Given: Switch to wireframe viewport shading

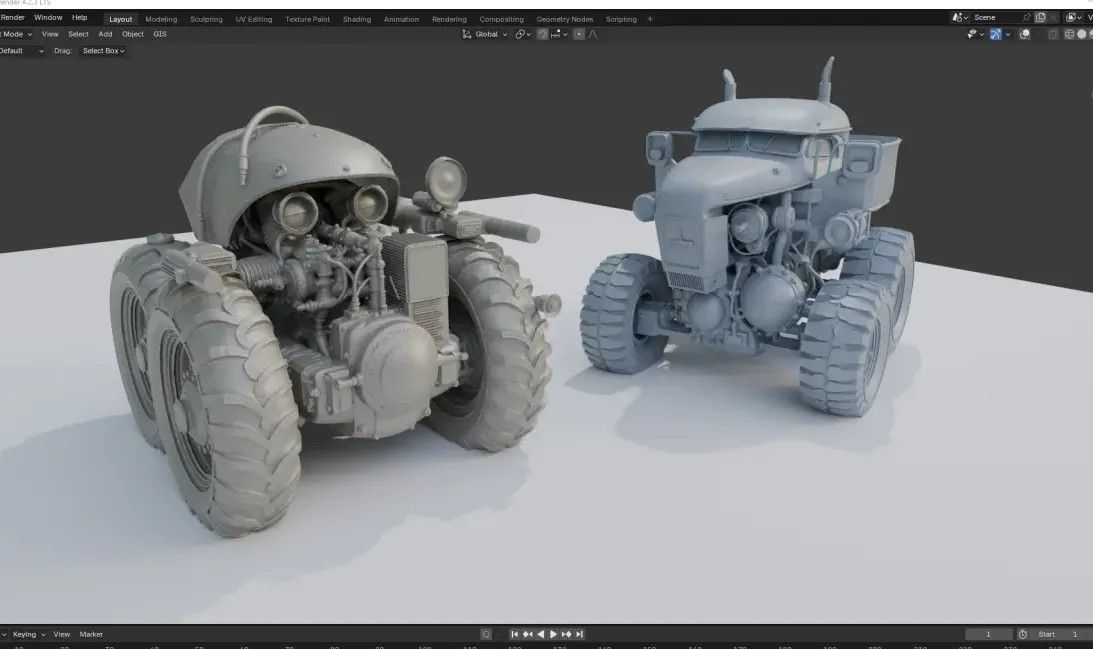Looking at the screenshot, I should point(1069,34).
